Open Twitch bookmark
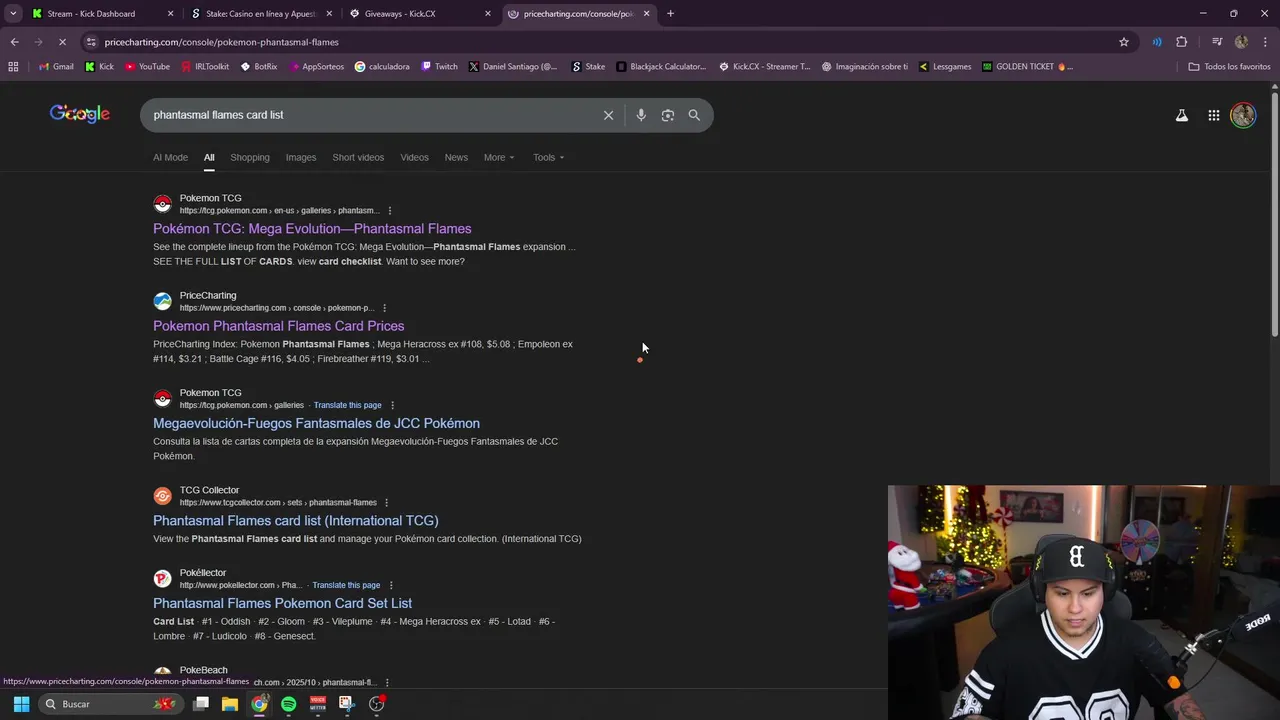The height and width of the screenshot is (720, 1280). tap(439, 67)
